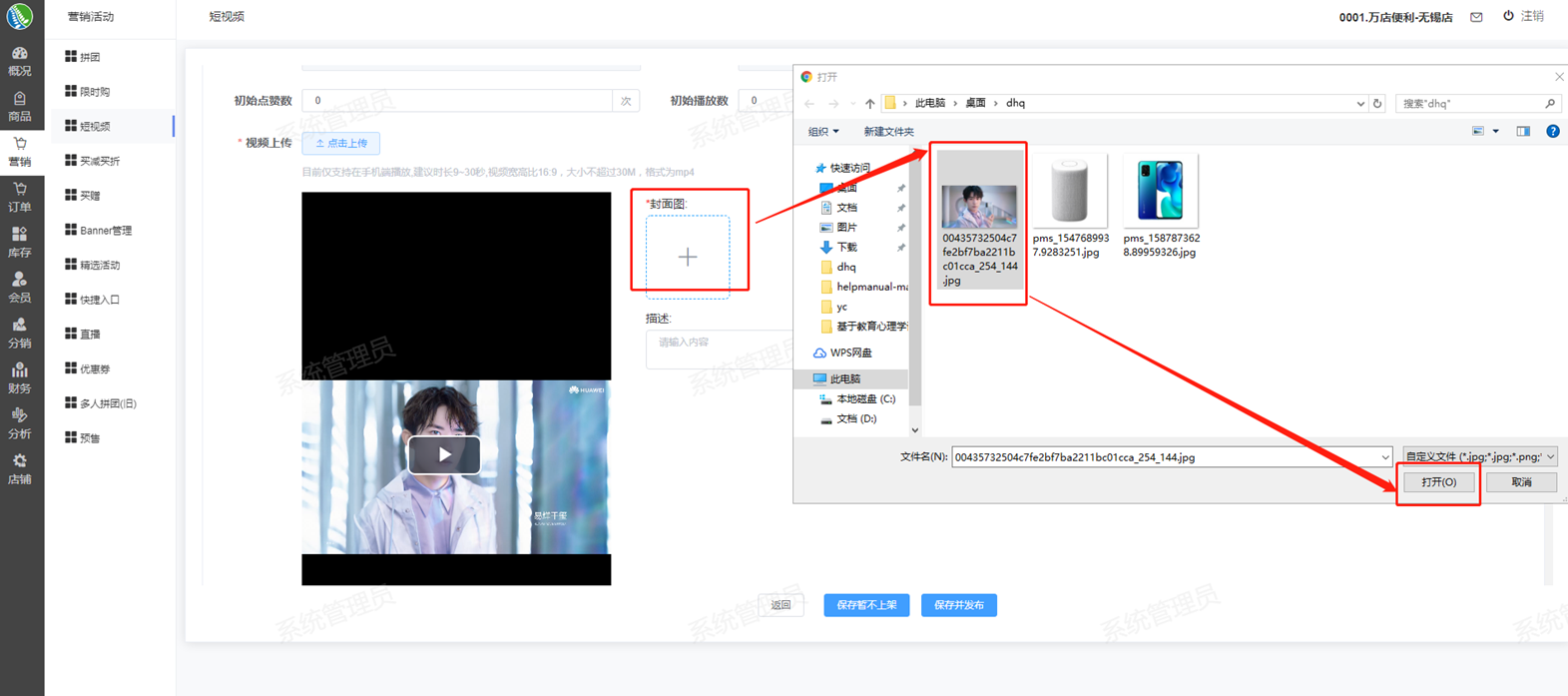This screenshot has width=1568, height=696.
Task: Go up one folder in file dialog
Action: [869, 104]
